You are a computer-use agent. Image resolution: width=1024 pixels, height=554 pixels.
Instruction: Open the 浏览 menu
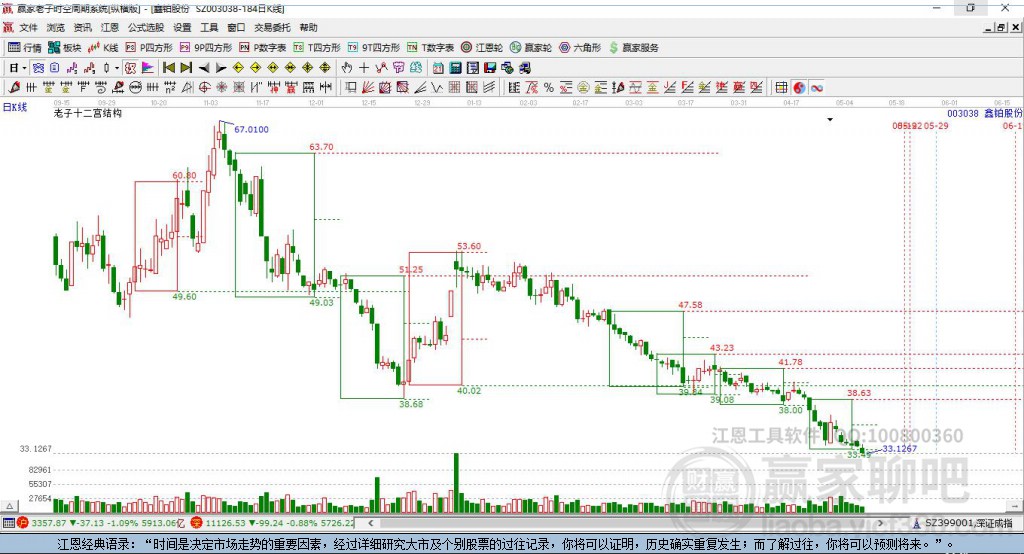56,27
